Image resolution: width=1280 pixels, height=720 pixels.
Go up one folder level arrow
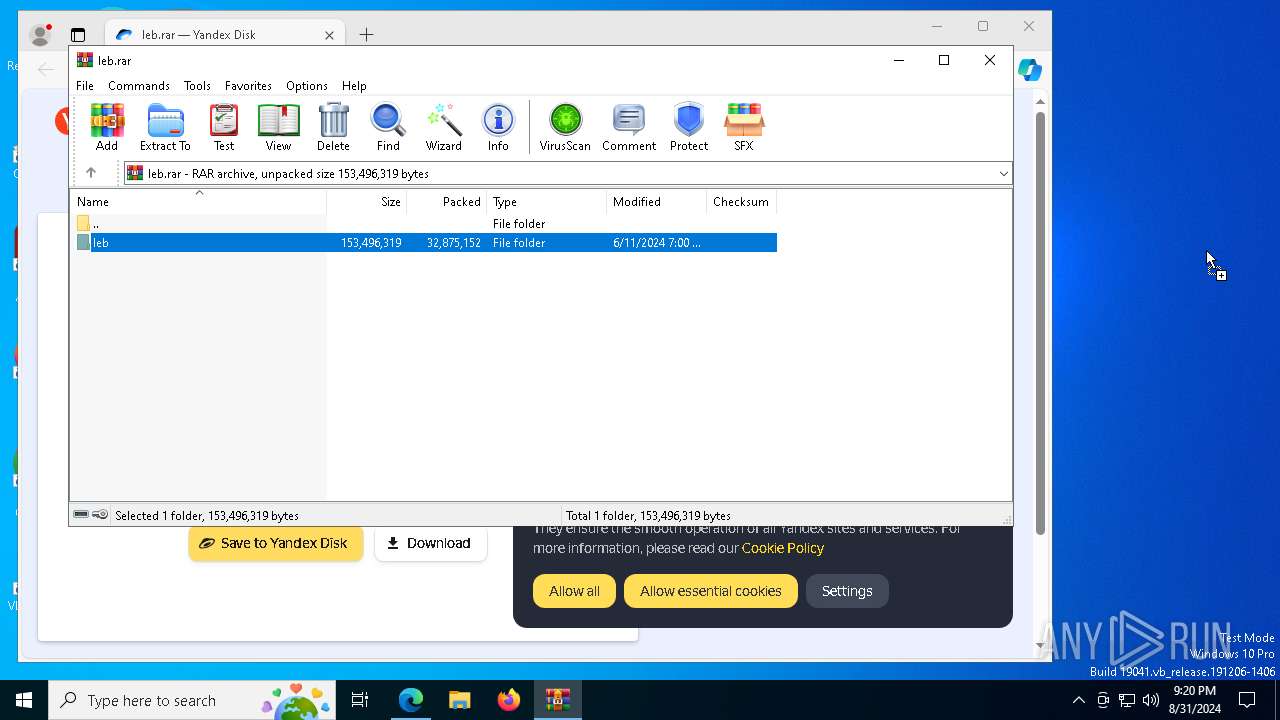[91, 173]
